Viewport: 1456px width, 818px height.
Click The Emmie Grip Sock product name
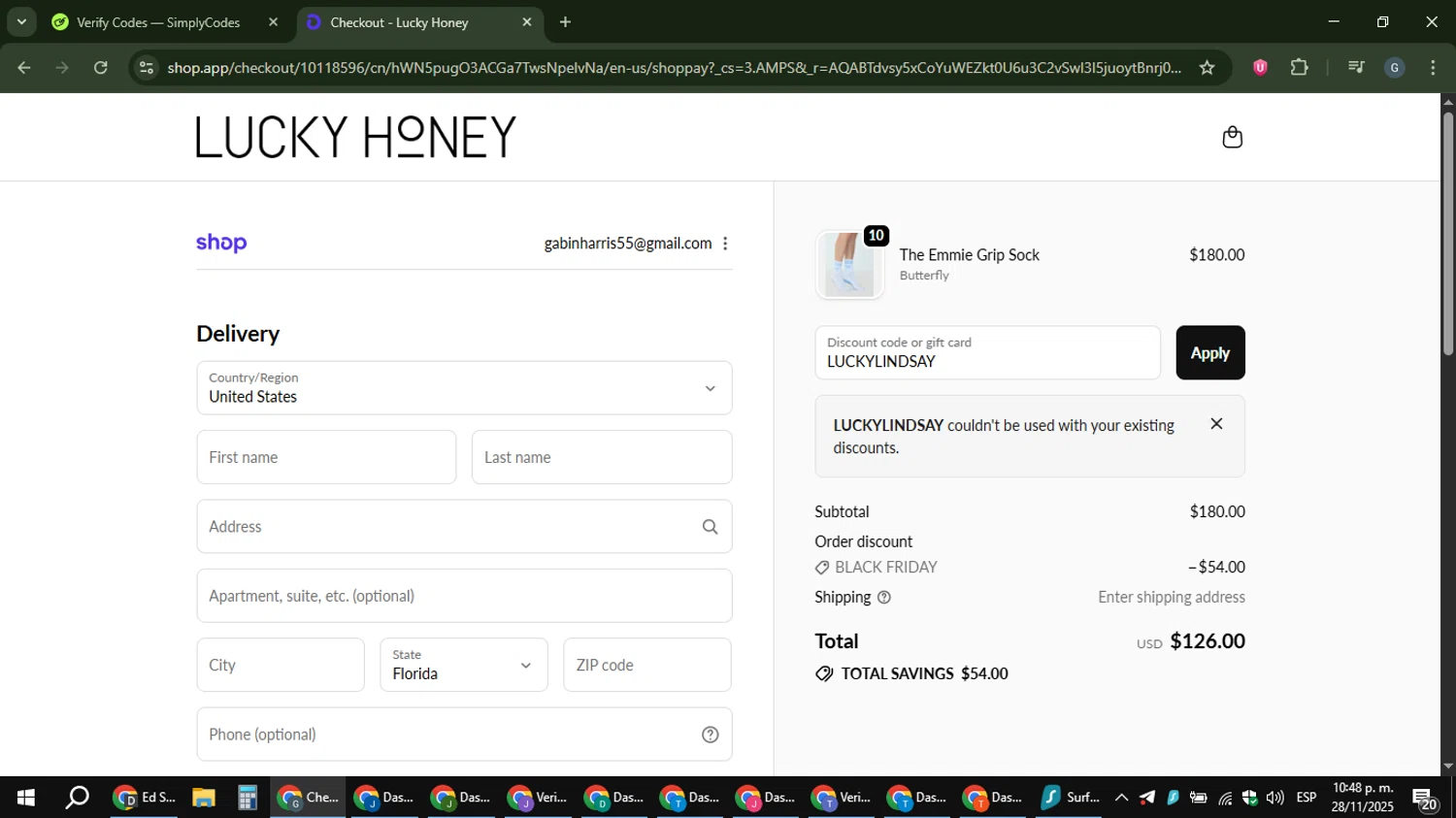(x=969, y=255)
